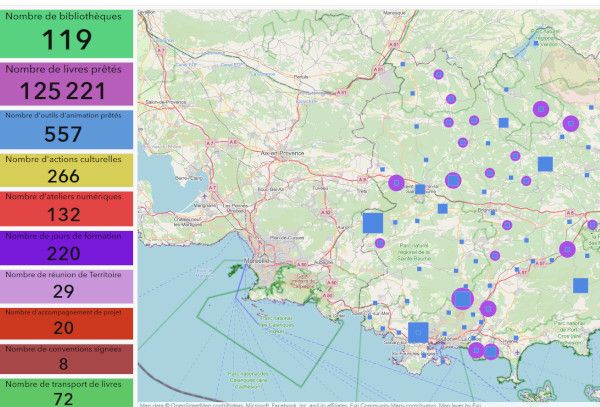Click blue square marker at map's far right edge

[x=581, y=285]
